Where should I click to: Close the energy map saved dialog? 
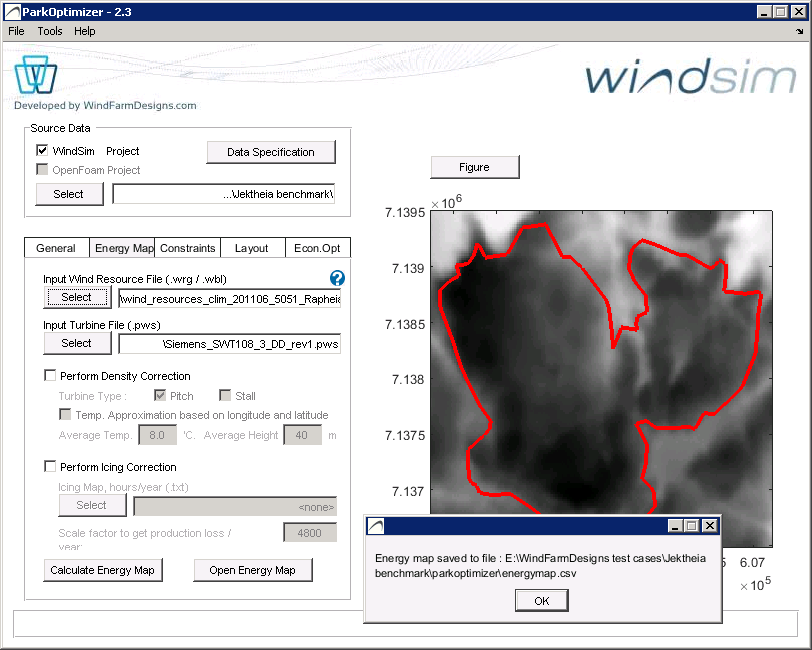[710, 526]
